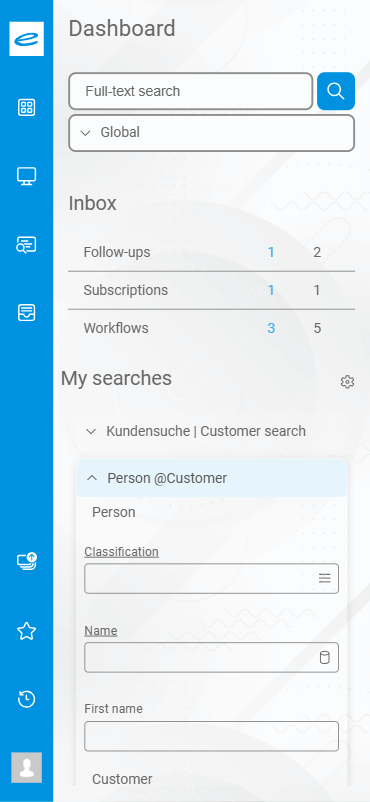Image resolution: width=370 pixels, height=802 pixels.
Task: Click the Inbox heading
Action: (x=93, y=204)
